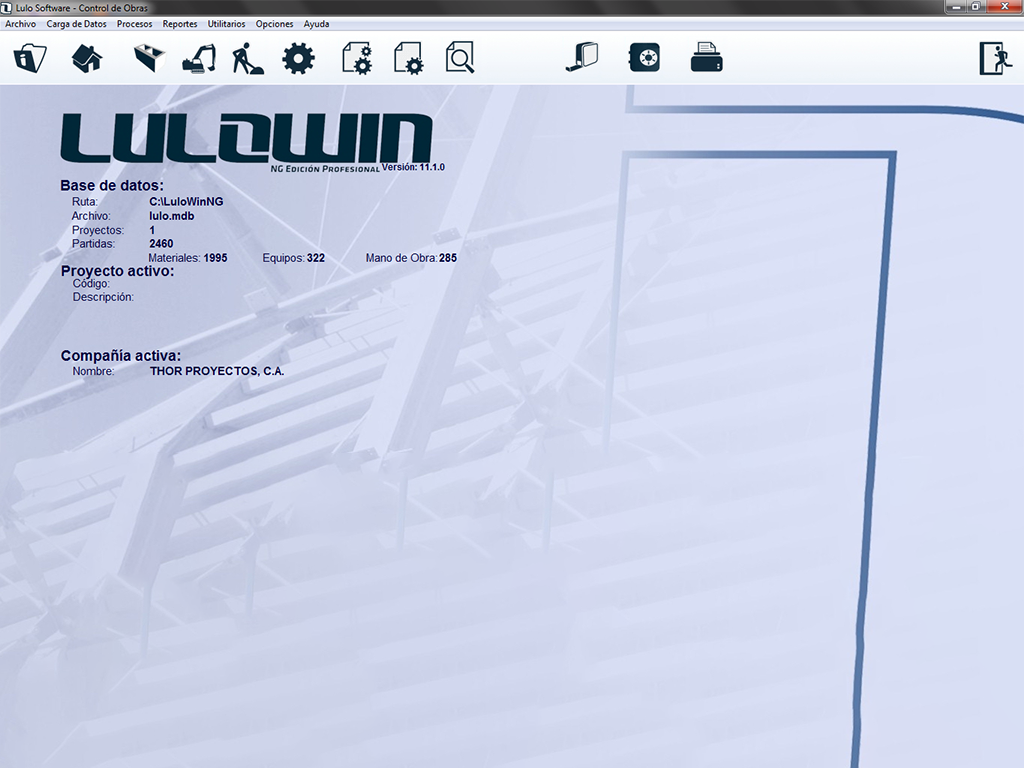Open the document magnifier search icon
The image size is (1024, 768).
tap(460, 58)
